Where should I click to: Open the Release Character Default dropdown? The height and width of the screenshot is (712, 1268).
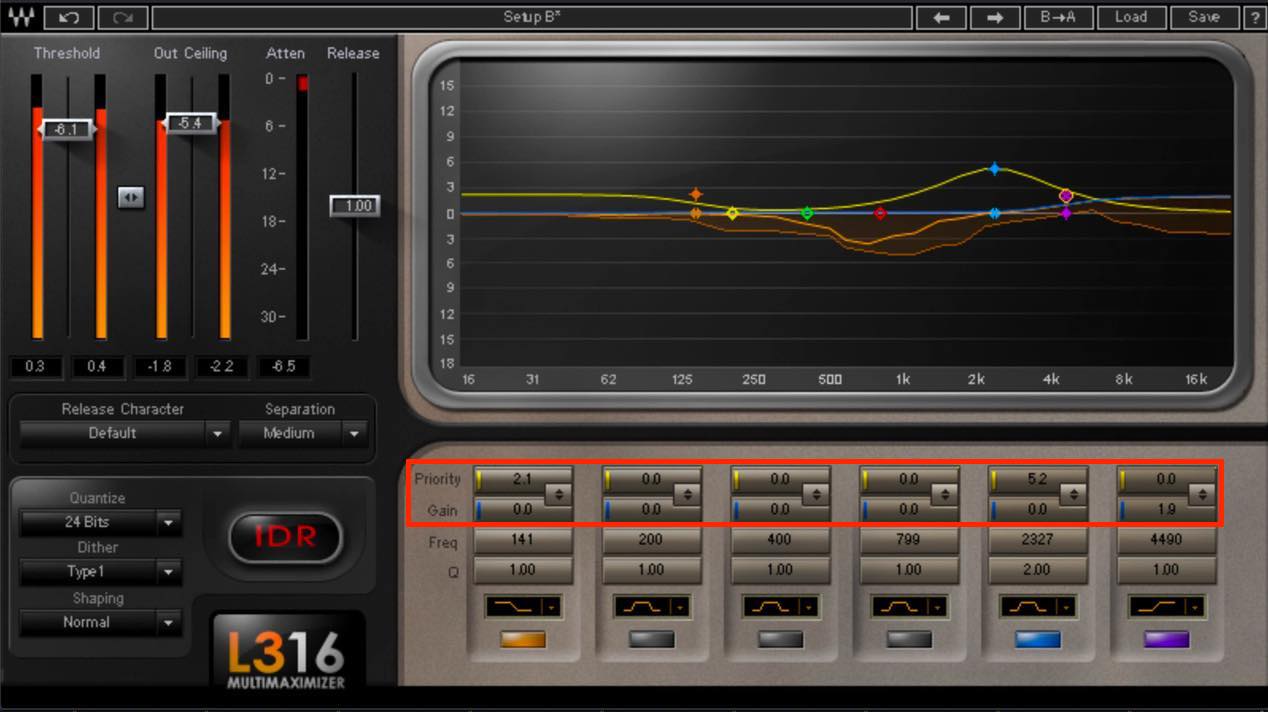(123, 433)
